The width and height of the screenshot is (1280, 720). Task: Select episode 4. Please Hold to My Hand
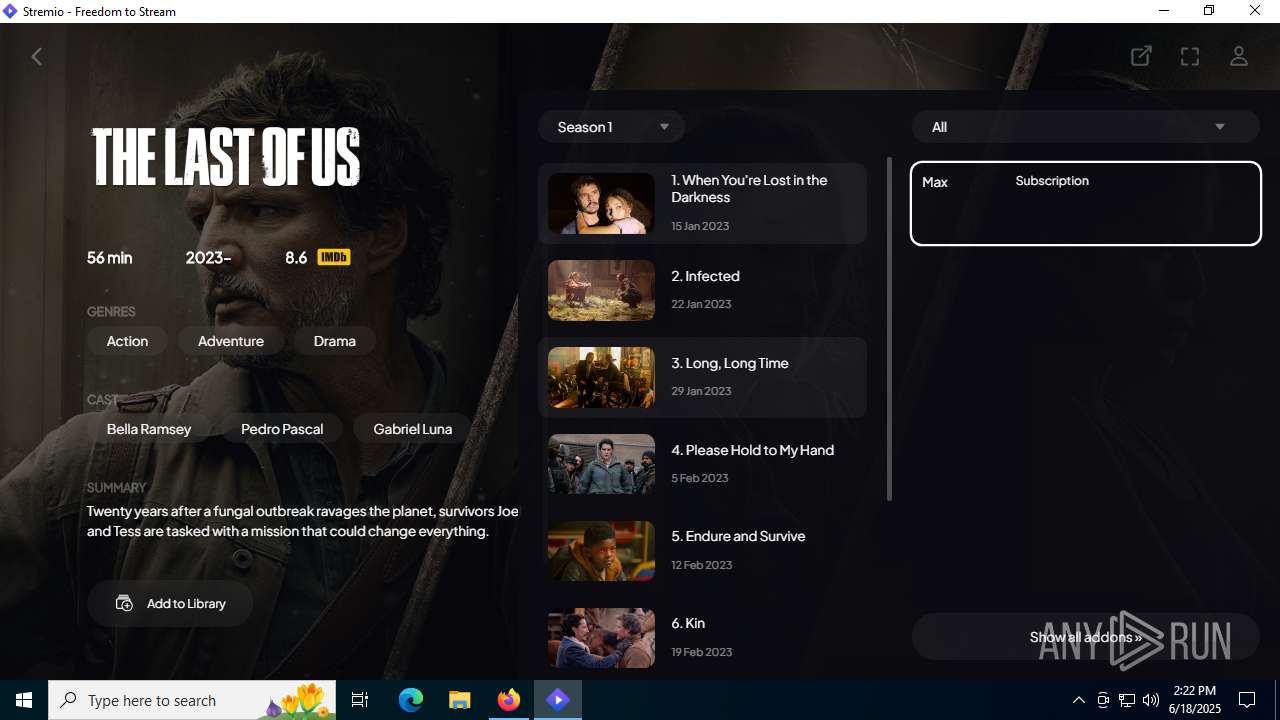702,464
